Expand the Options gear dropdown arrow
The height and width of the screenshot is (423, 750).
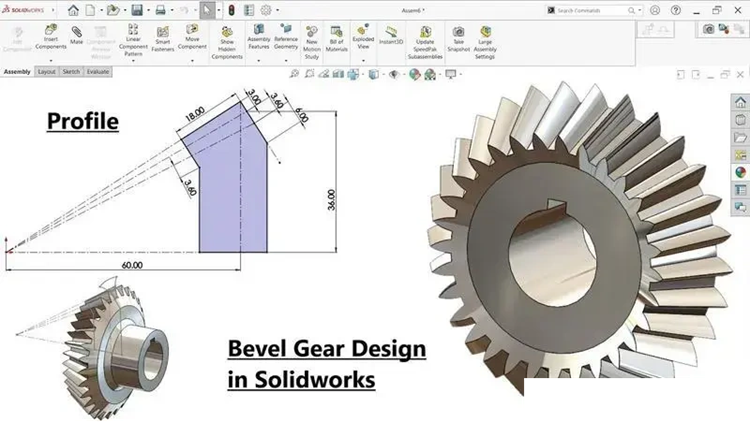pyautogui.click(x=277, y=10)
